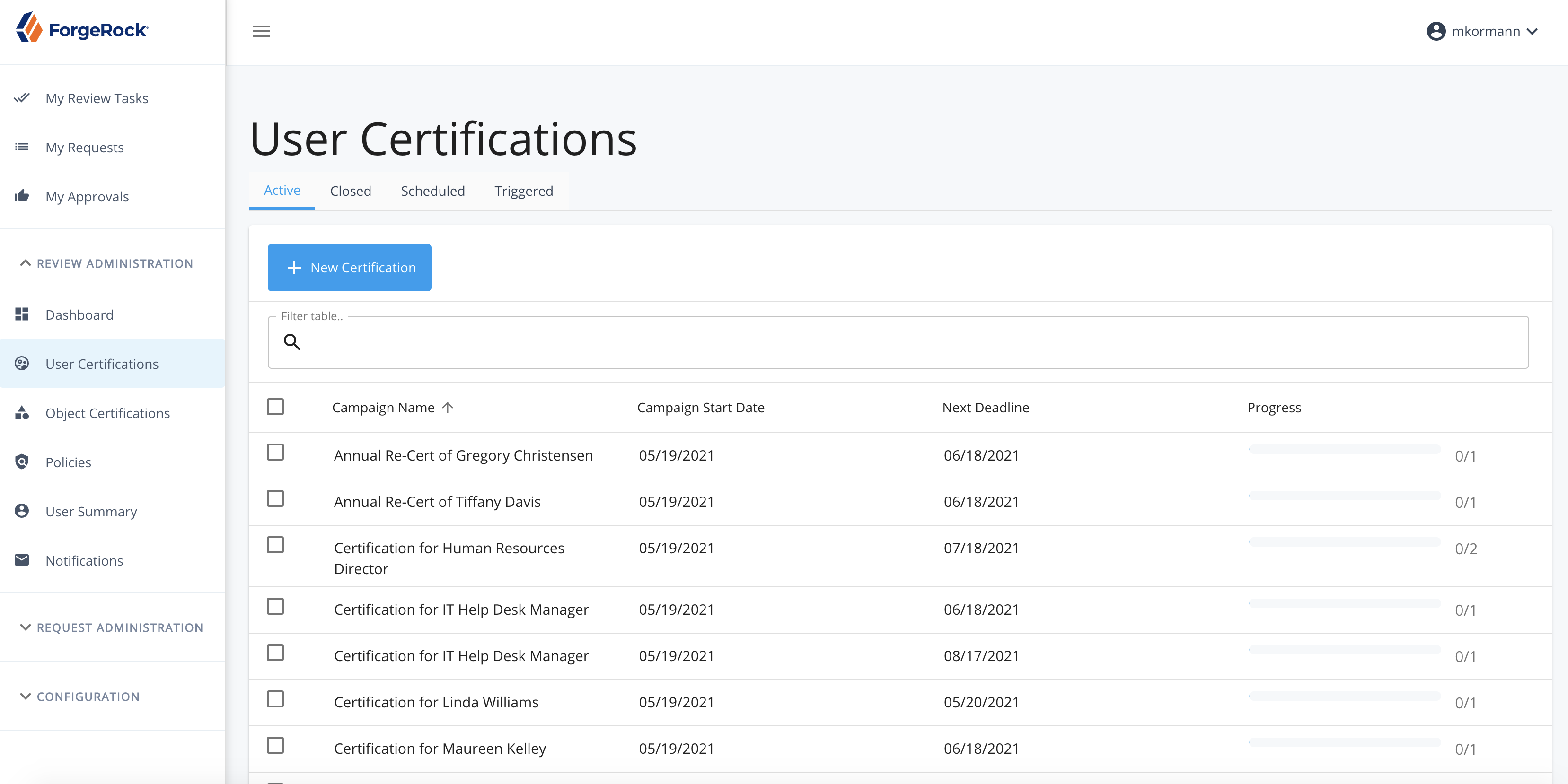
Task: Click the Dashboard grid icon
Action: (22, 314)
